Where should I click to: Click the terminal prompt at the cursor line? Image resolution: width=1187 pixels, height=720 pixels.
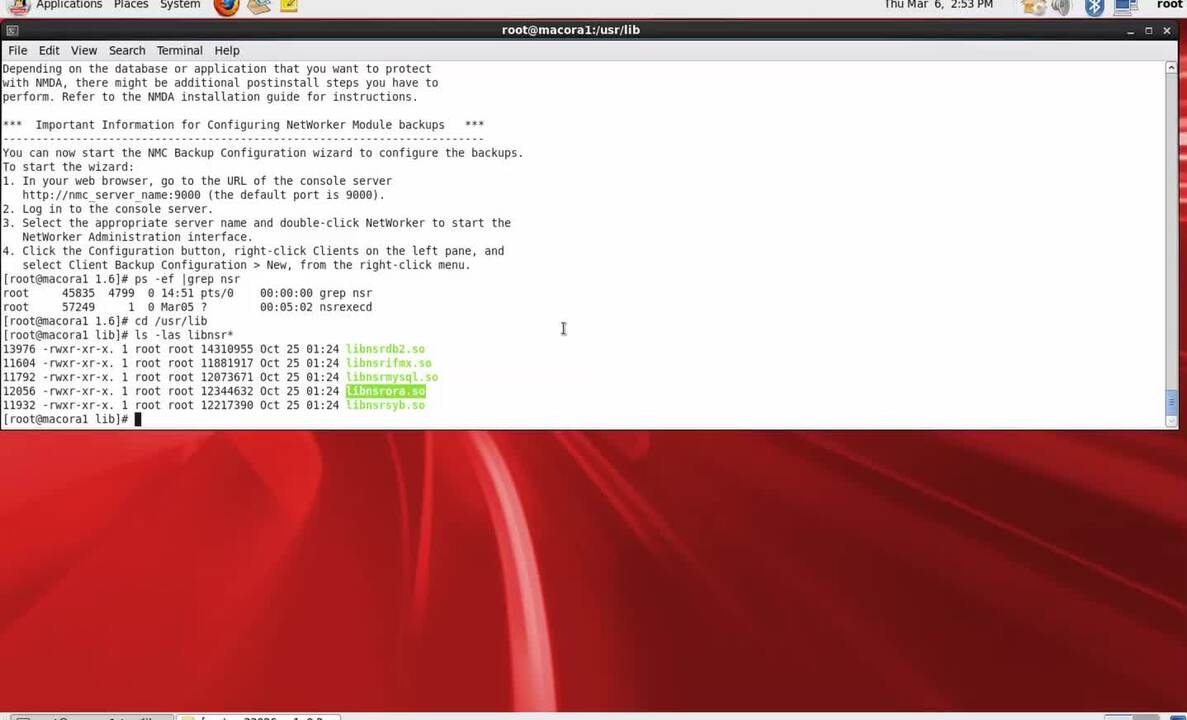(x=66, y=419)
